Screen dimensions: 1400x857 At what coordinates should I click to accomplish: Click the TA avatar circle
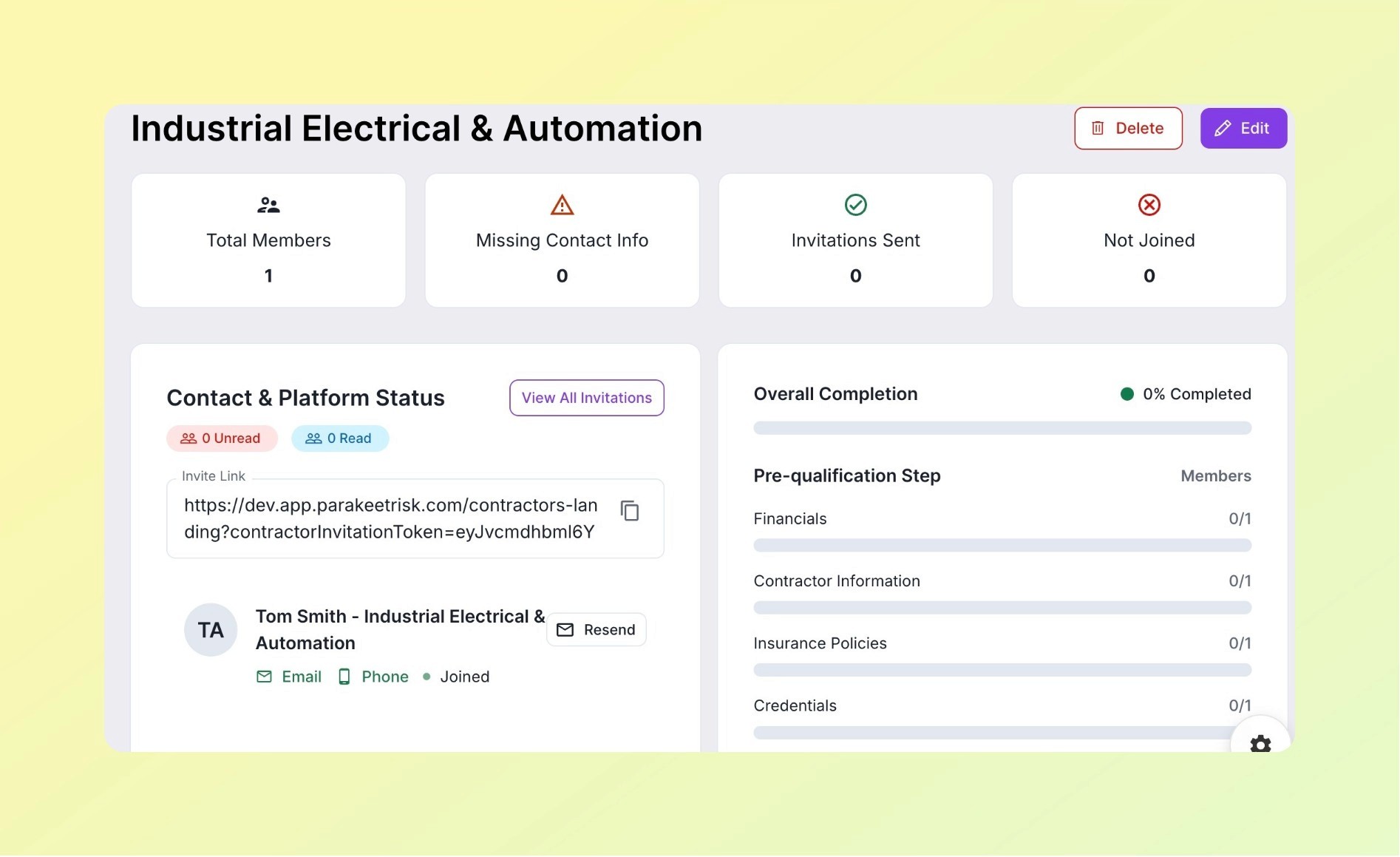pyautogui.click(x=211, y=630)
